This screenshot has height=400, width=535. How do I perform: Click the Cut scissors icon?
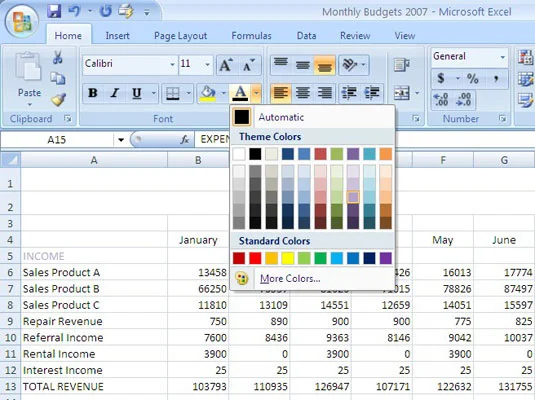pyautogui.click(x=58, y=57)
